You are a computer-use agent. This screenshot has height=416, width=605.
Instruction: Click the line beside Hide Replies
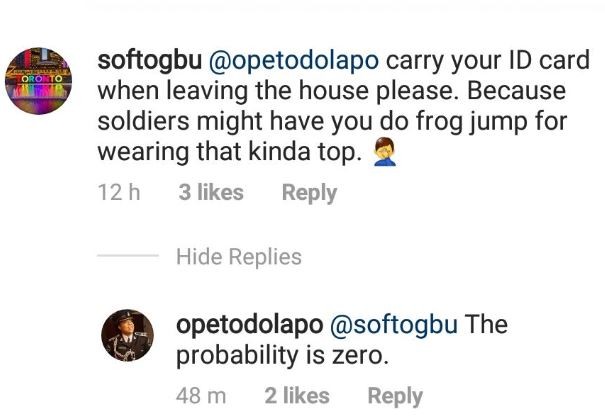tap(128, 258)
